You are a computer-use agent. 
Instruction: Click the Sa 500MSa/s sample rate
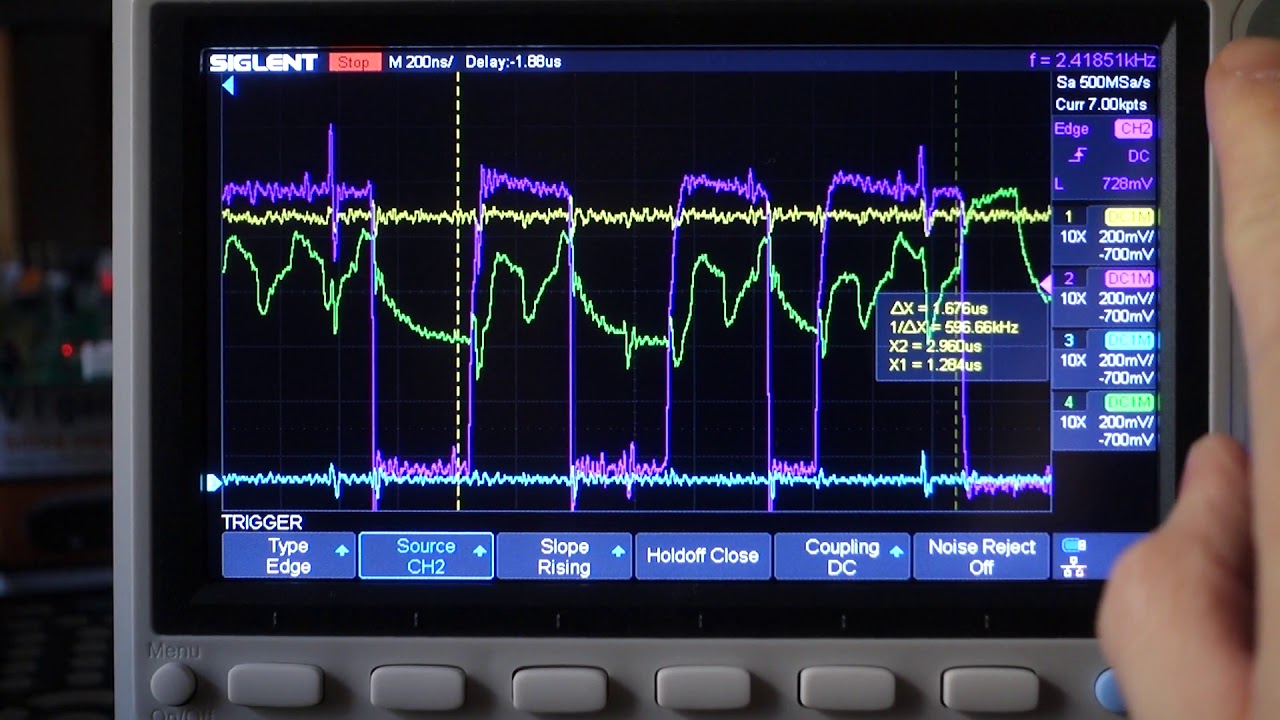coord(1103,83)
